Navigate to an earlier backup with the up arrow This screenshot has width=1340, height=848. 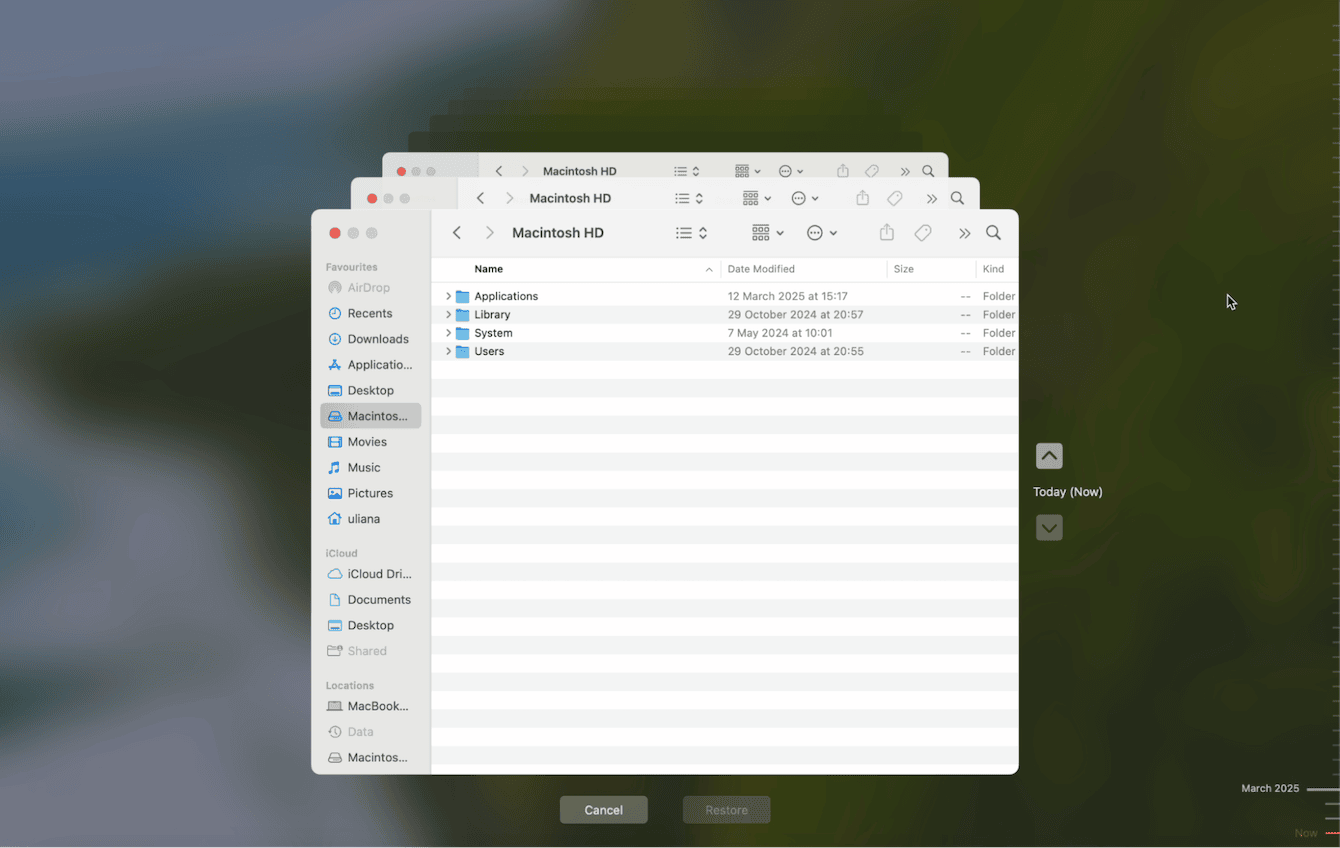pos(1049,455)
